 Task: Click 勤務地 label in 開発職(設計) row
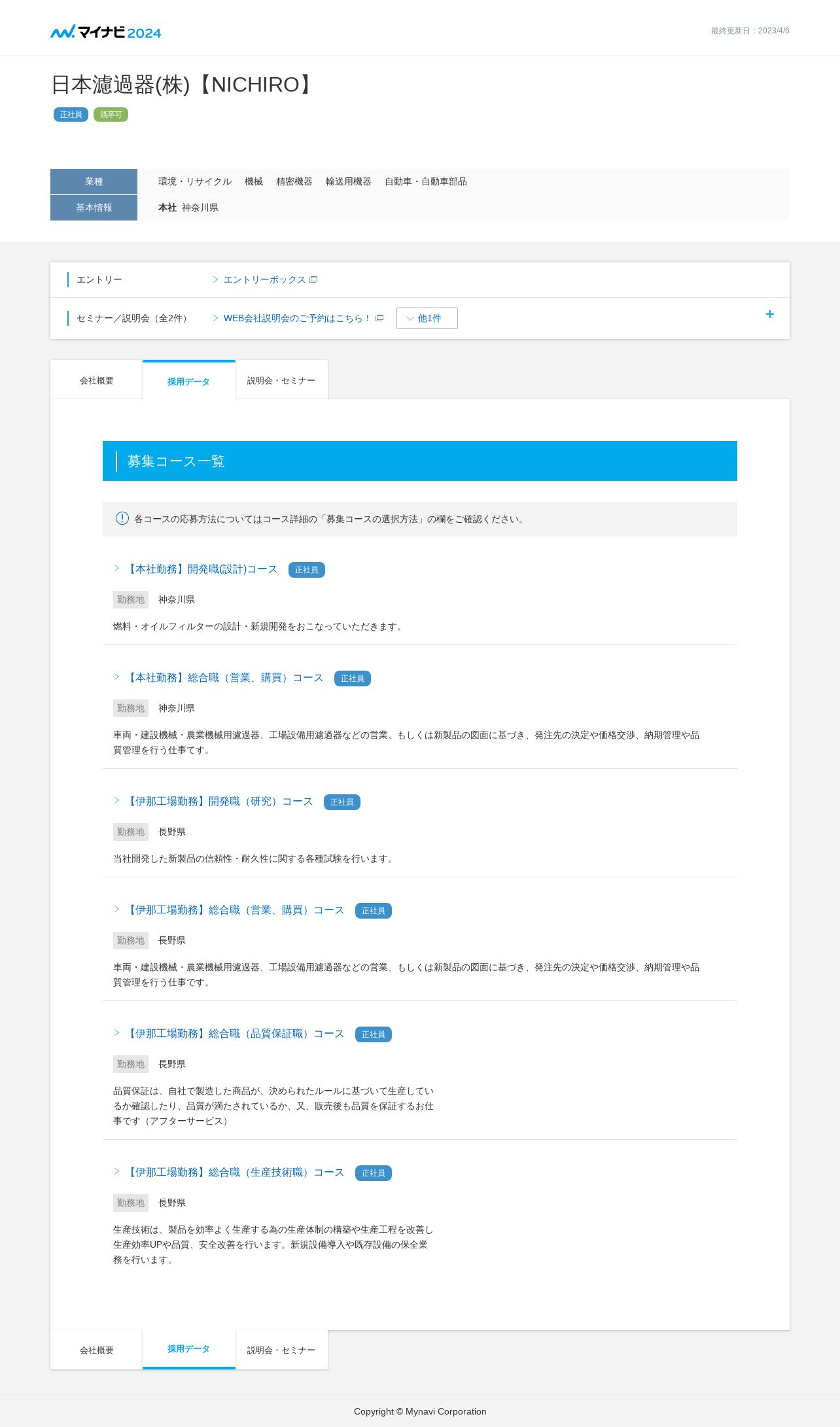131,599
